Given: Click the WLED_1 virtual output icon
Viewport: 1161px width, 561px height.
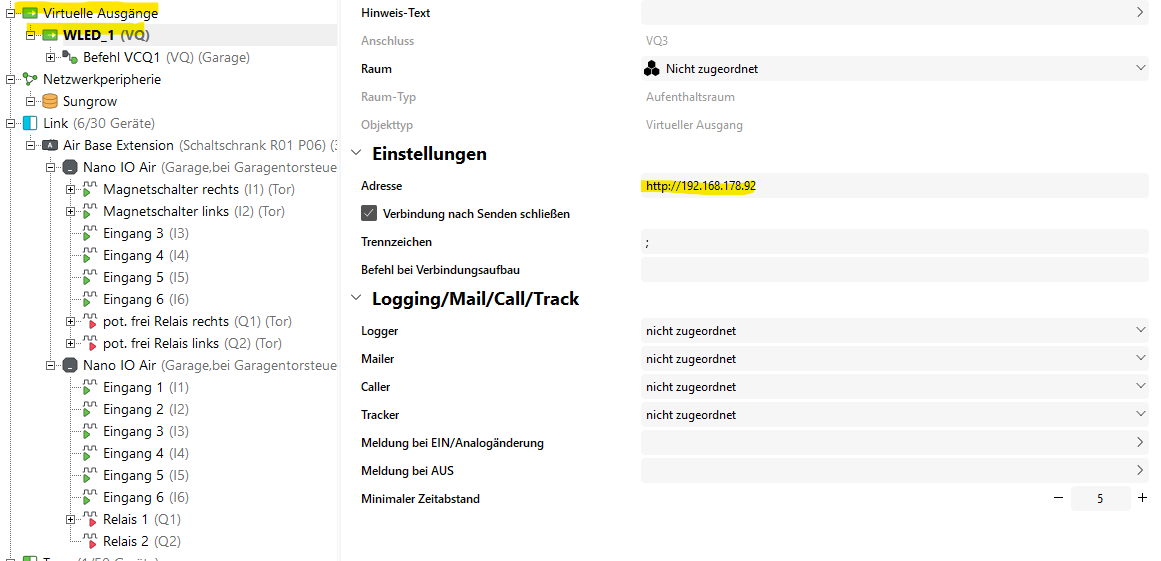Looking at the screenshot, I should tap(50, 35).
